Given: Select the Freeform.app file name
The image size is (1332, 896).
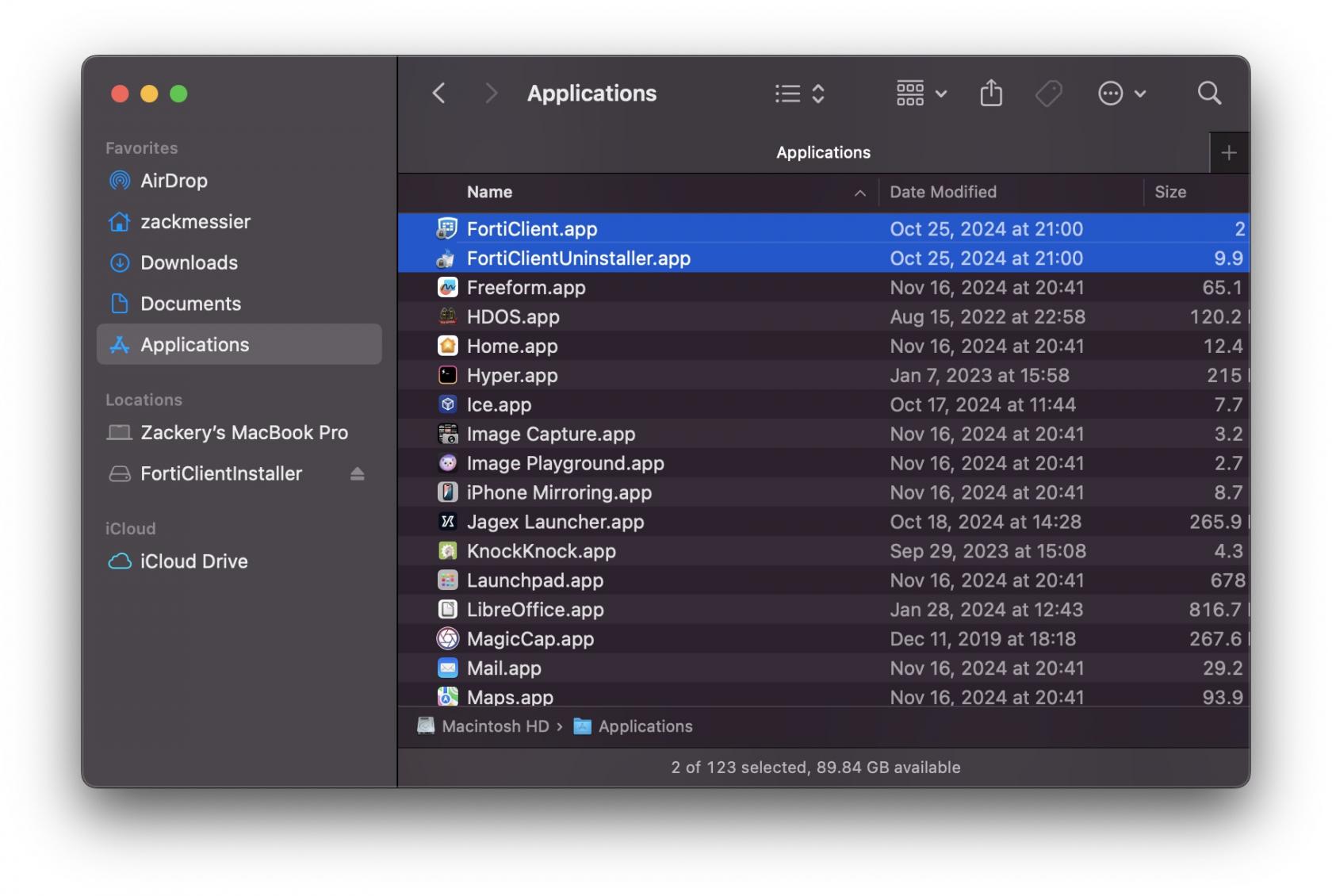Looking at the screenshot, I should tap(526, 288).
